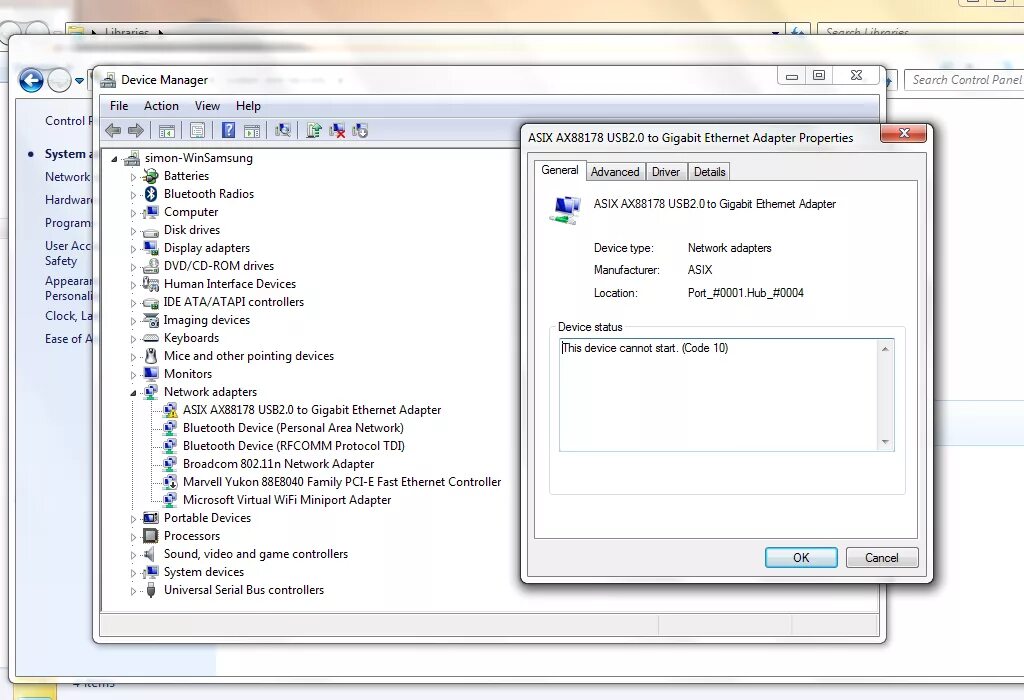Click Ease of Access in Control Panel sidebar
The image size is (1024, 700).
[68, 339]
